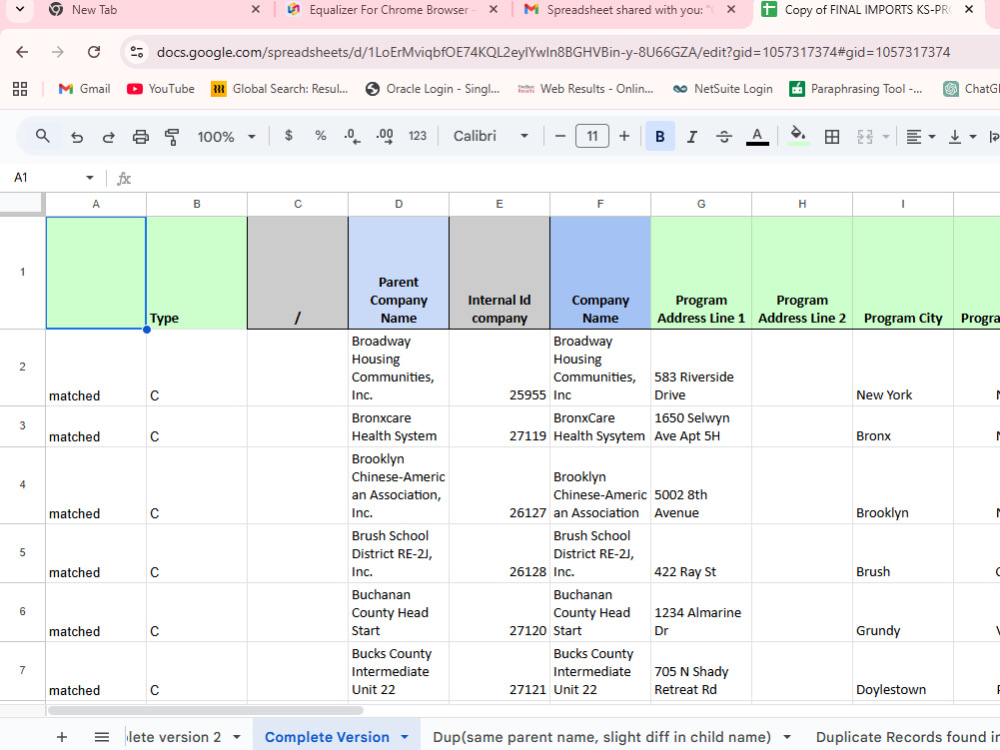1000x750 pixels.
Task: Click the font size field
Action: click(592, 136)
